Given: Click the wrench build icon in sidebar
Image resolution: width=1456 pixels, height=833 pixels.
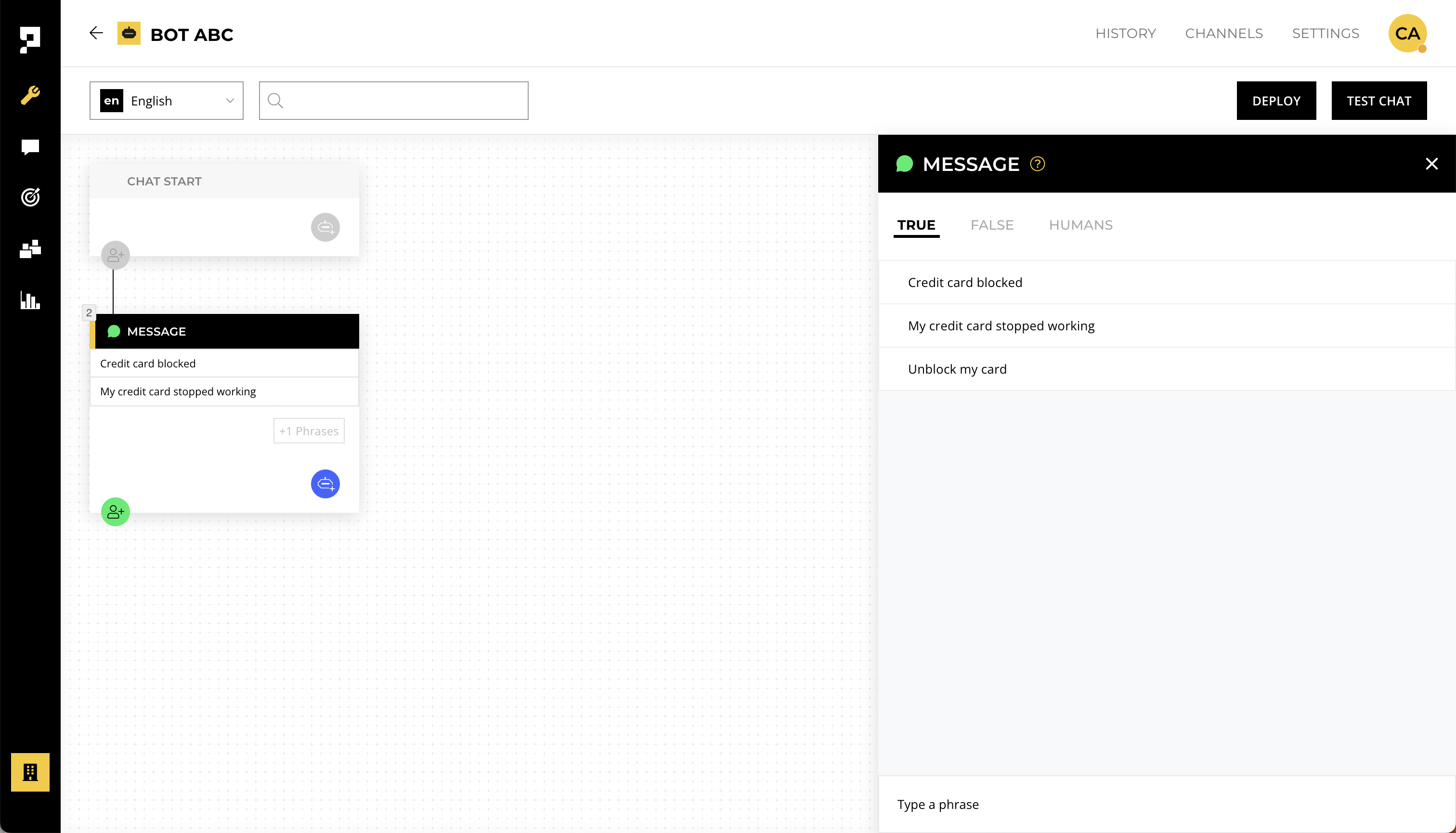Looking at the screenshot, I should [x=30, y=95].
